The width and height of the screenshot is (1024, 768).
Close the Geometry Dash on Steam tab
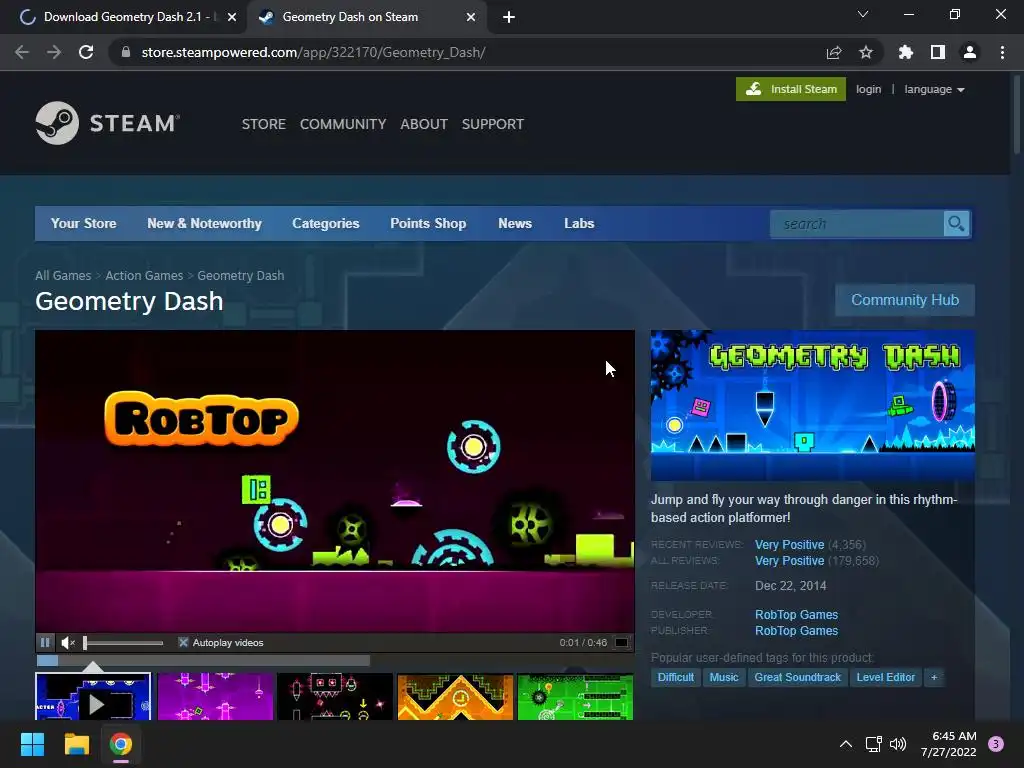(471, 18)
